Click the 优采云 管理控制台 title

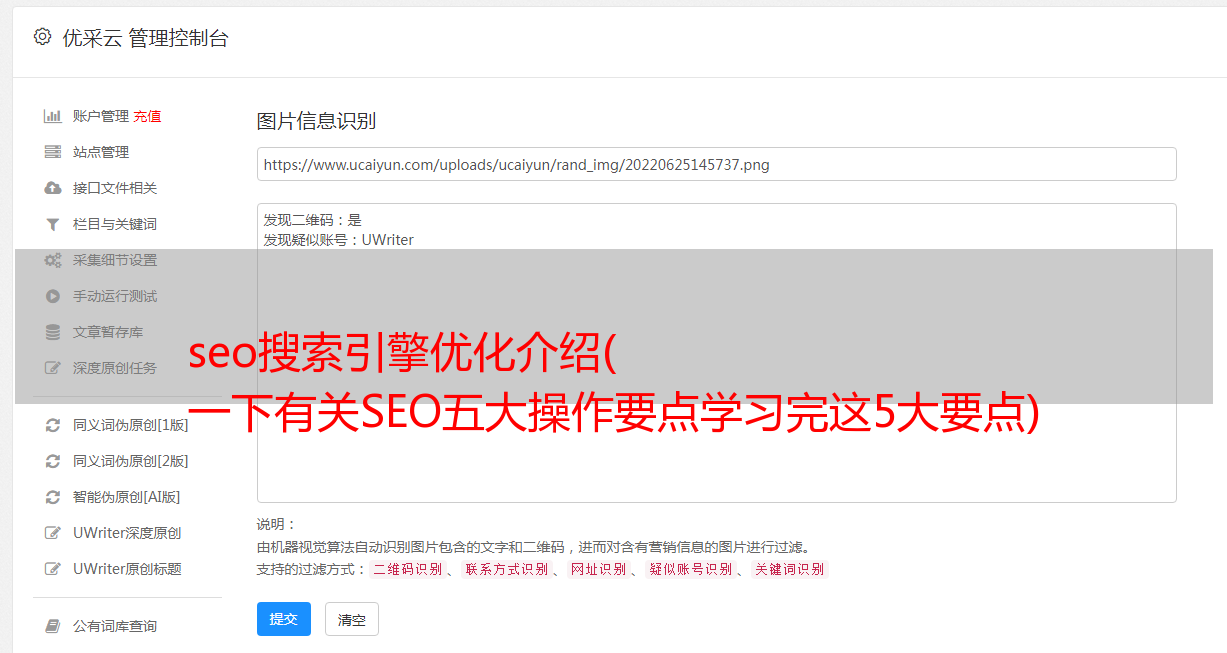tap(145, 38)
